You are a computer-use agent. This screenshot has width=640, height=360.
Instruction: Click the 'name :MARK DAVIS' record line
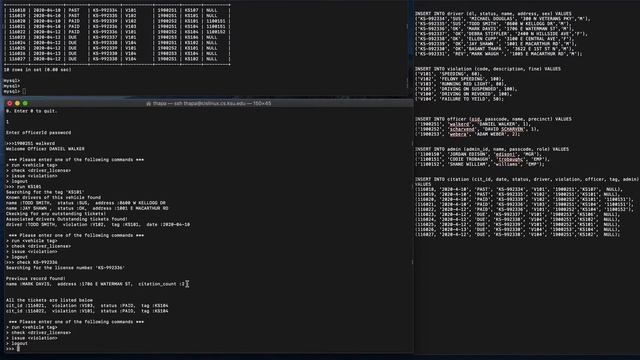[x=96, y=284]
